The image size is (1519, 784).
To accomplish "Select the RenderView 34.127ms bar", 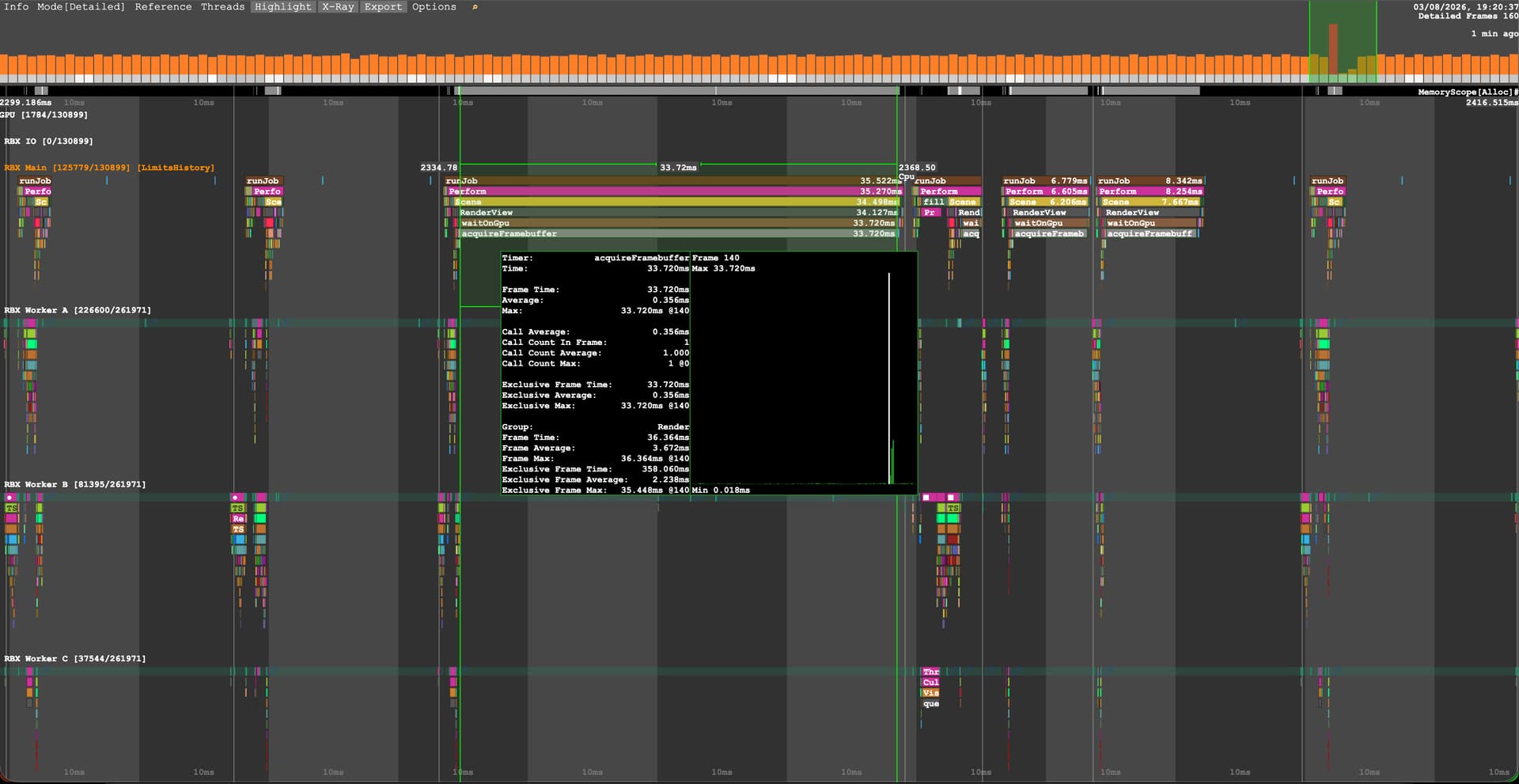I will (678, 212).
